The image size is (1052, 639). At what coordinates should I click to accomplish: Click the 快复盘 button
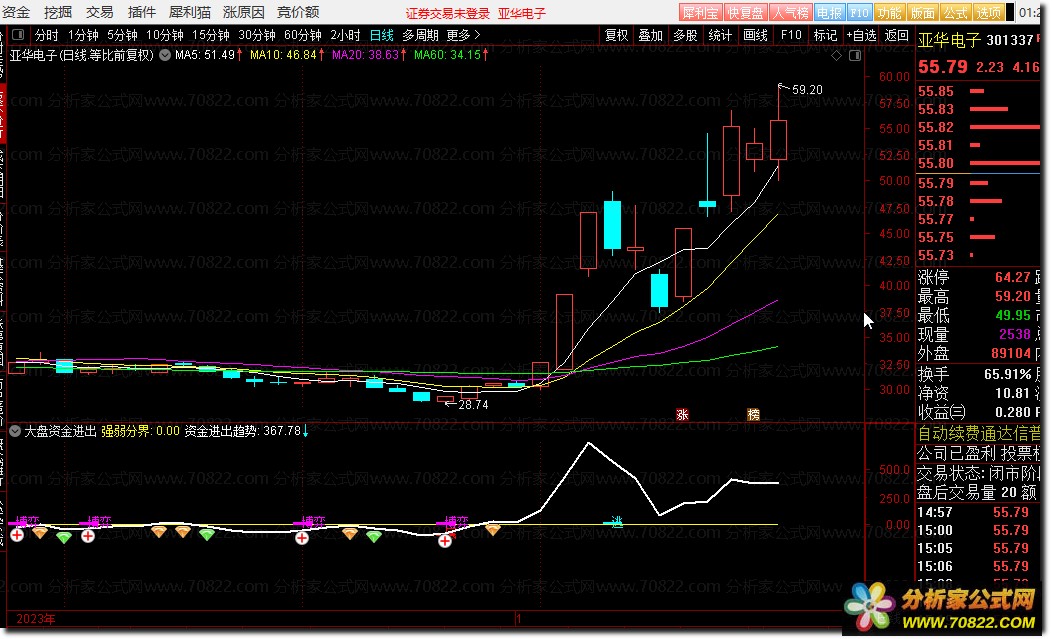click(745, 13)
